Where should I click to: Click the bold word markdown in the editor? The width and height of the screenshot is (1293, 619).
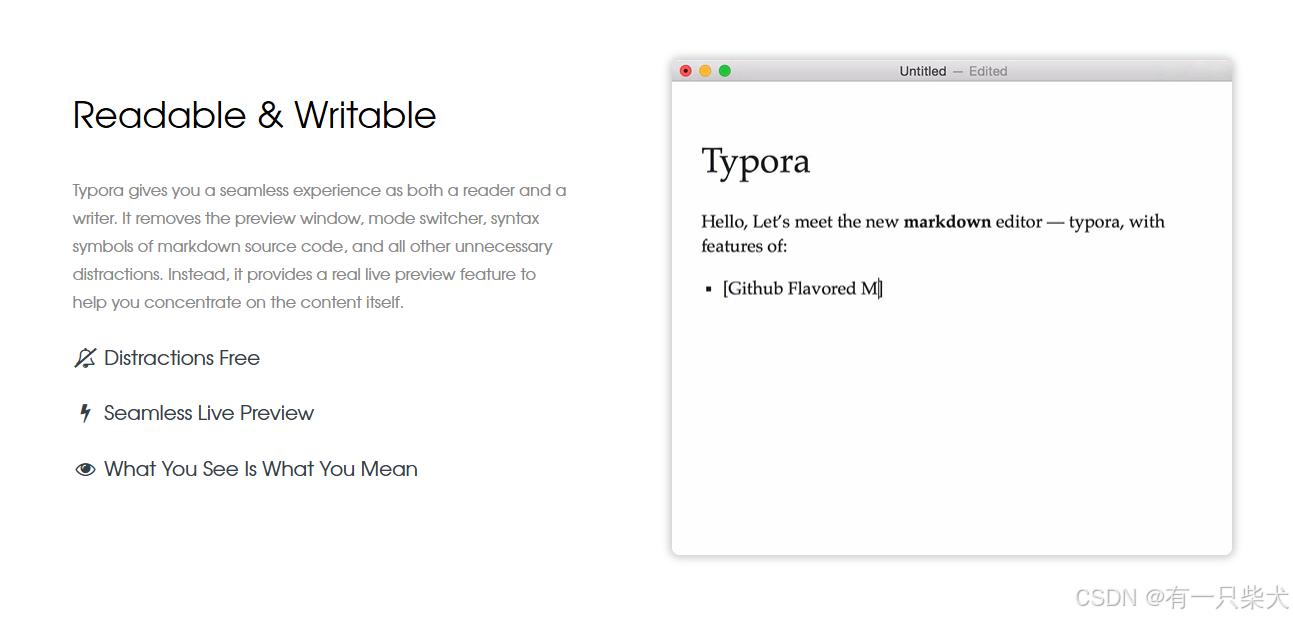tap(947, 221)
